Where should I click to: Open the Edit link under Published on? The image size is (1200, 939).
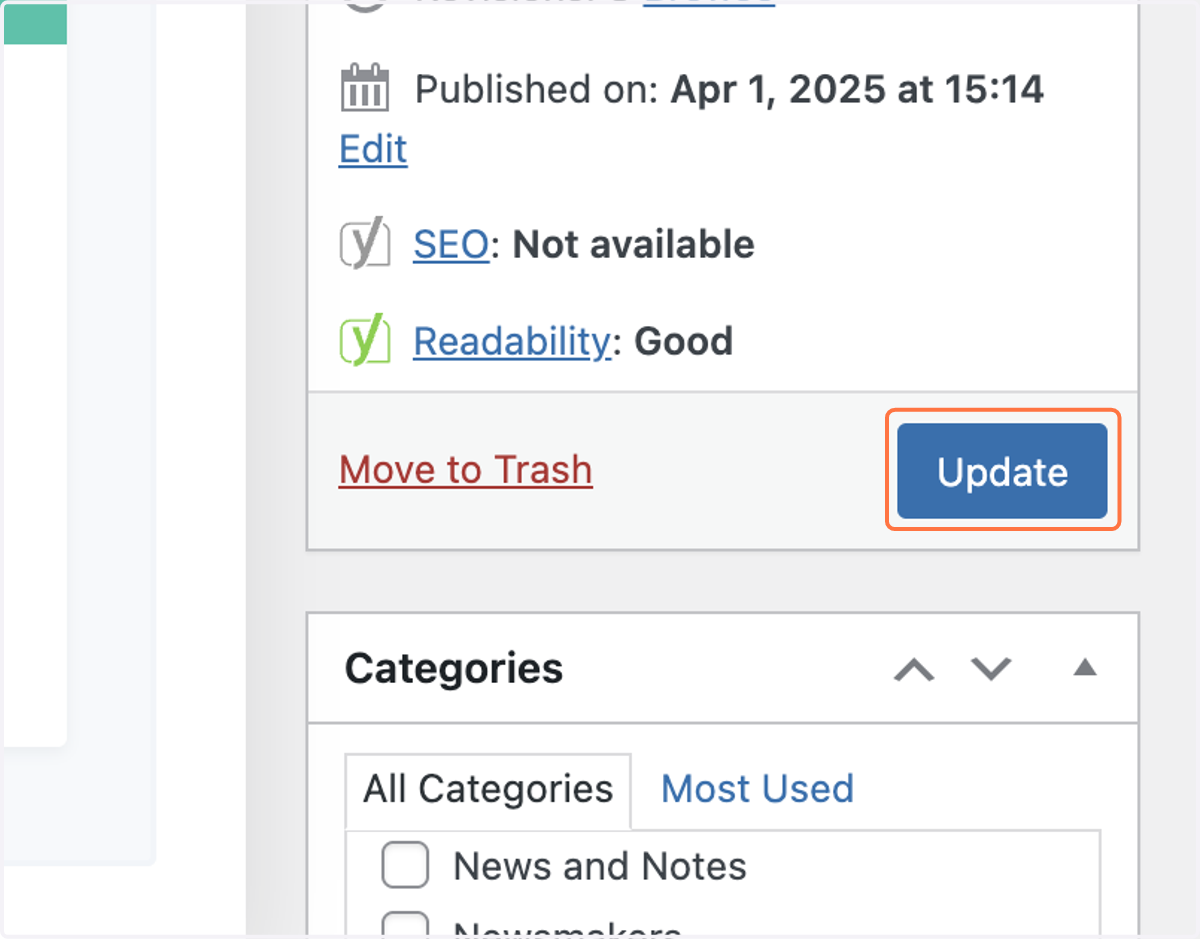pos(373,149)
